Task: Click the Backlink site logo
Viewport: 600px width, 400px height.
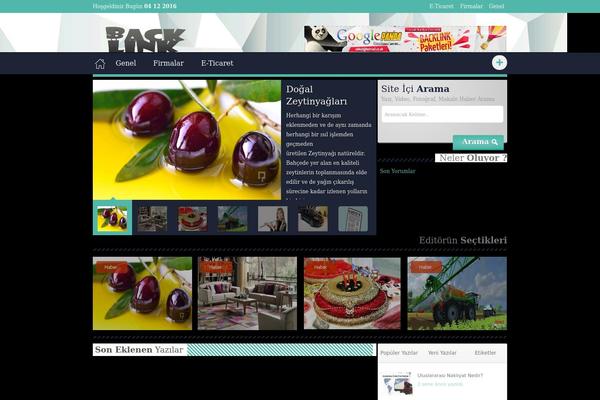Action: (x=145, y=39)
